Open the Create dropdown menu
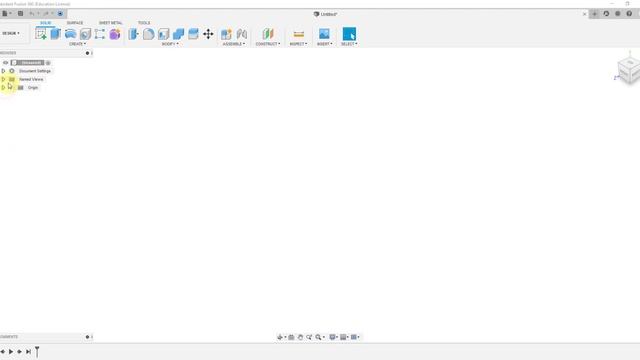The width and height of the screenshot is (640, 360). 77,44
